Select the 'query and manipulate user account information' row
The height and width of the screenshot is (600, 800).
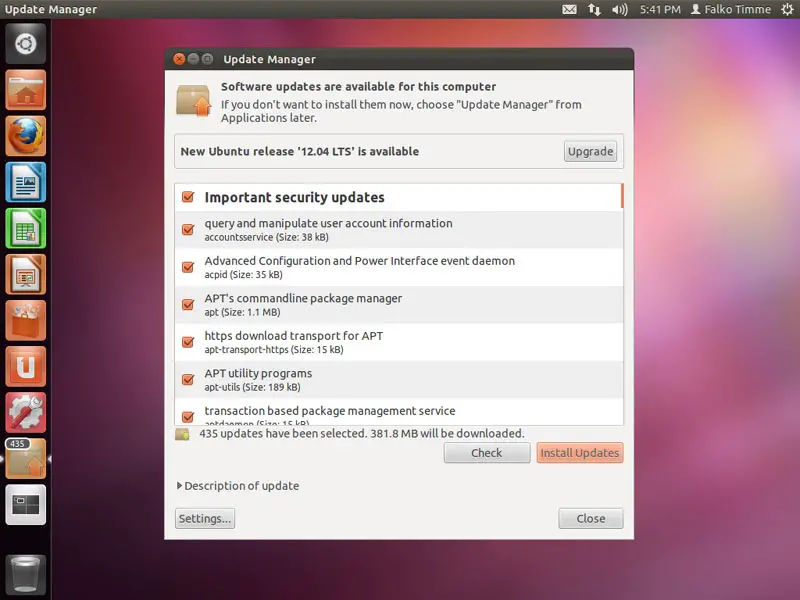pos(398,230)
